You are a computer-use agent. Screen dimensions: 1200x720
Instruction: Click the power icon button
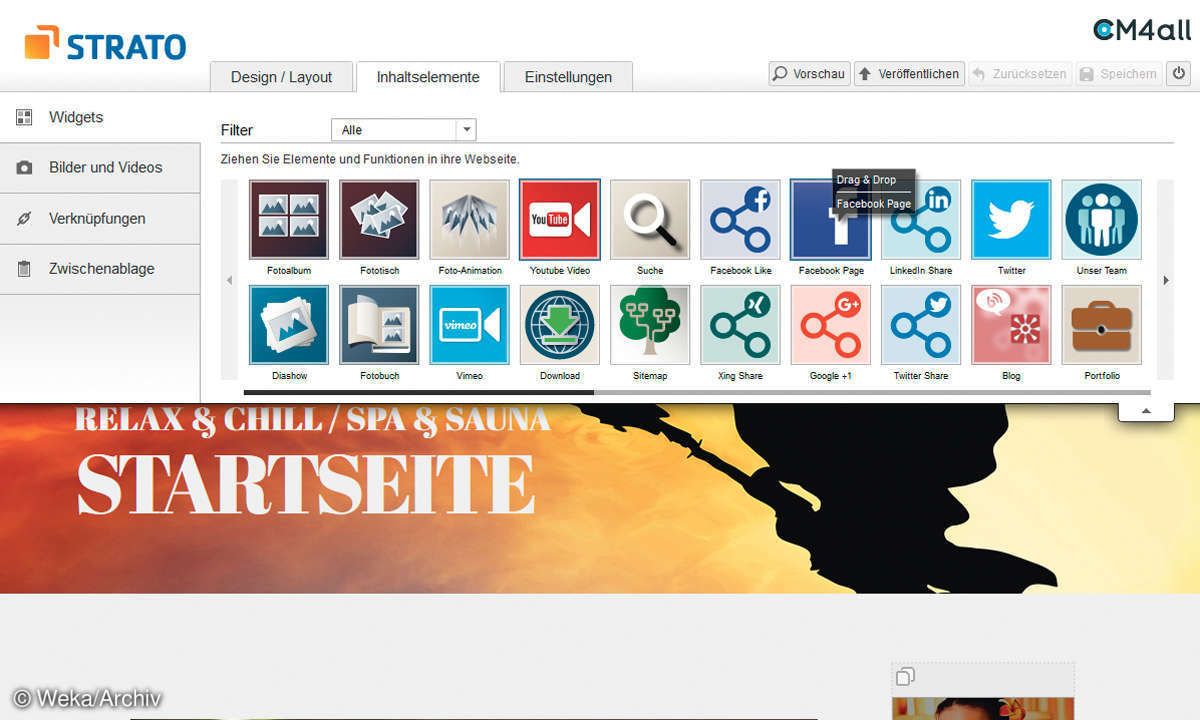point(1179,74)
